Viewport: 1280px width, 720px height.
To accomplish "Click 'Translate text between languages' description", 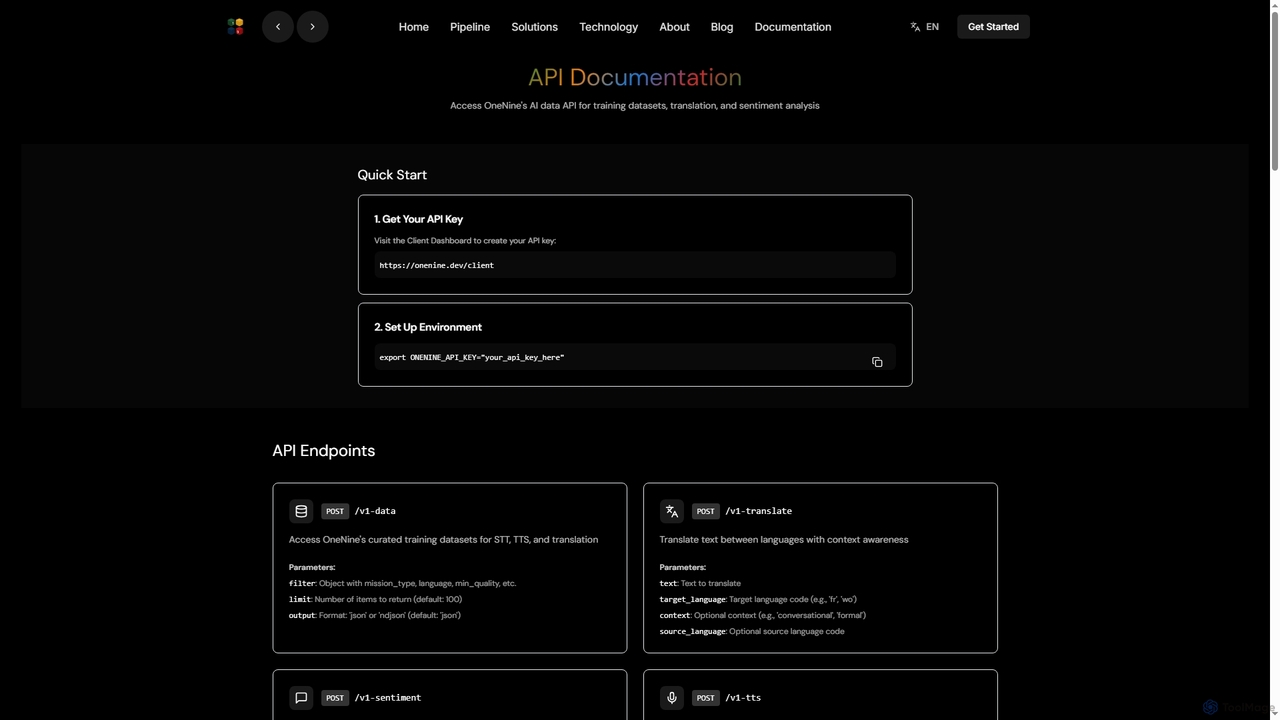I will point(784,540).
